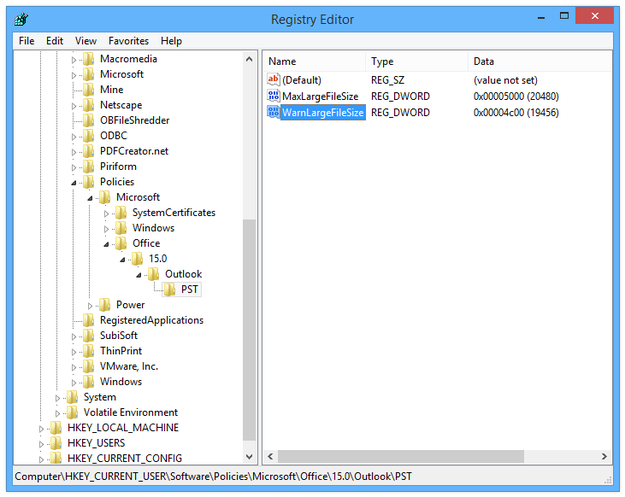Image resolution: width=625 pixels, height=497 pixels.
Task: Click the Piriform folder icon
Action: [88, 167]
